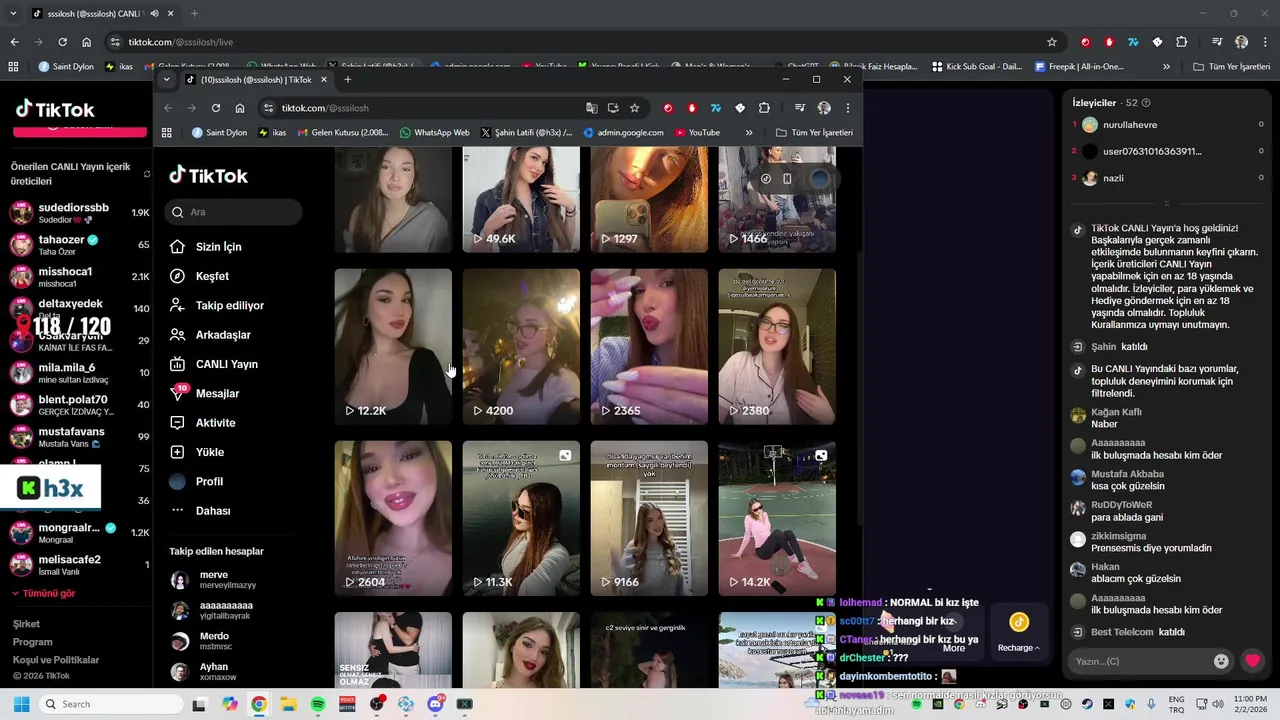Click the Ara search field in TikTok
This screenshot has height=720, width=1280.
(234, 212)
